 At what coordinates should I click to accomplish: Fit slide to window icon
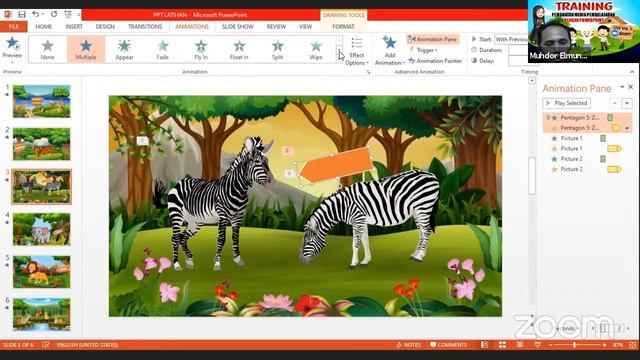click(632, 345)
